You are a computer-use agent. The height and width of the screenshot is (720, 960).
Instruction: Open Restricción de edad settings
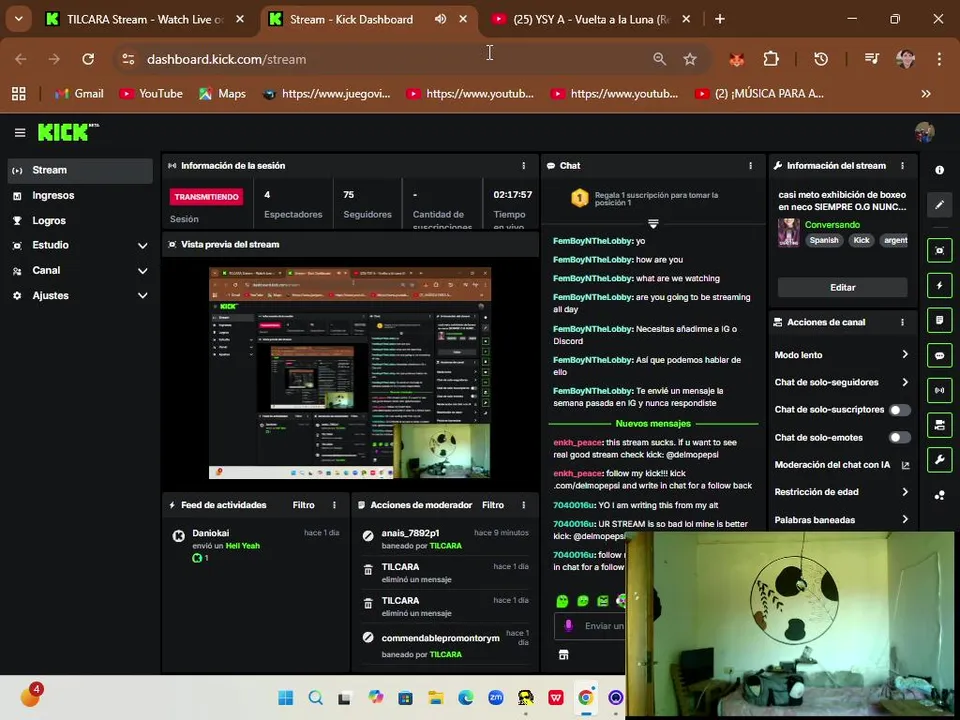[842, 492]
